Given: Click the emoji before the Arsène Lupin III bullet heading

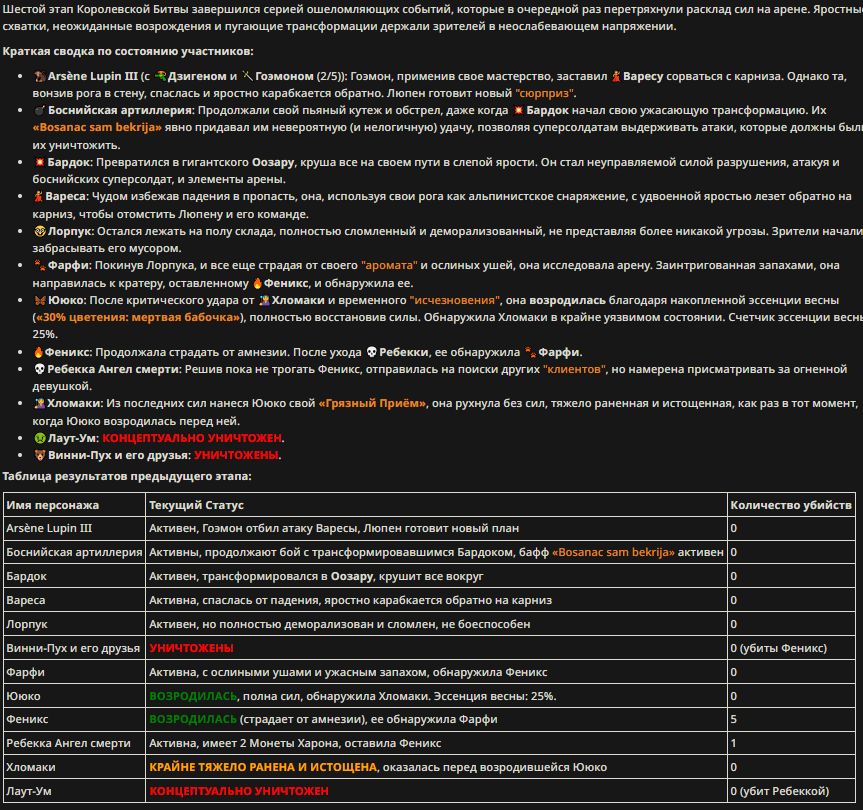Looking at the screenshot, I should coord(40,76).
